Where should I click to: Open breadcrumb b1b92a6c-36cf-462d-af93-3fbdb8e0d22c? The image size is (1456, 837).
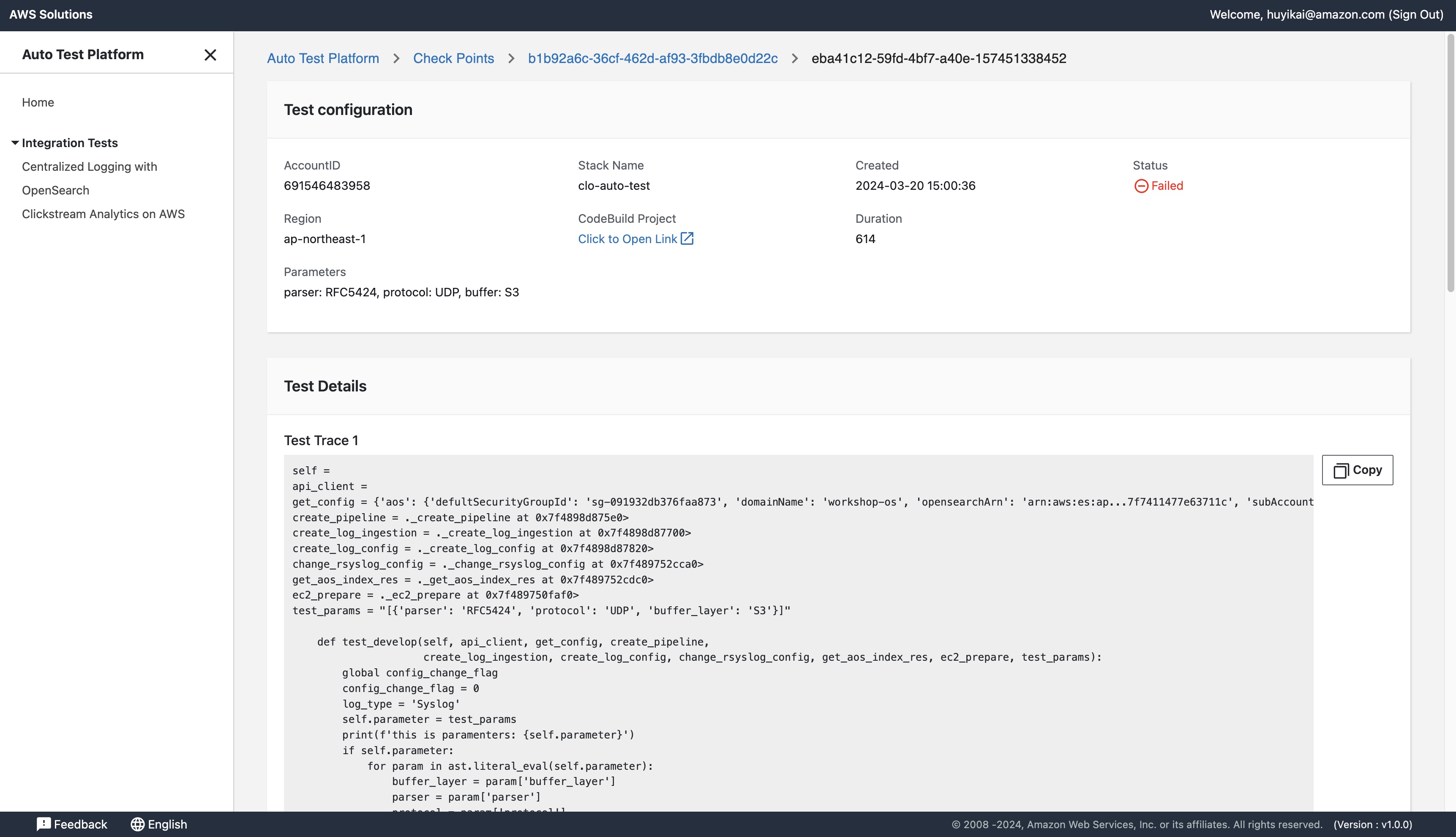coord(653,58)
